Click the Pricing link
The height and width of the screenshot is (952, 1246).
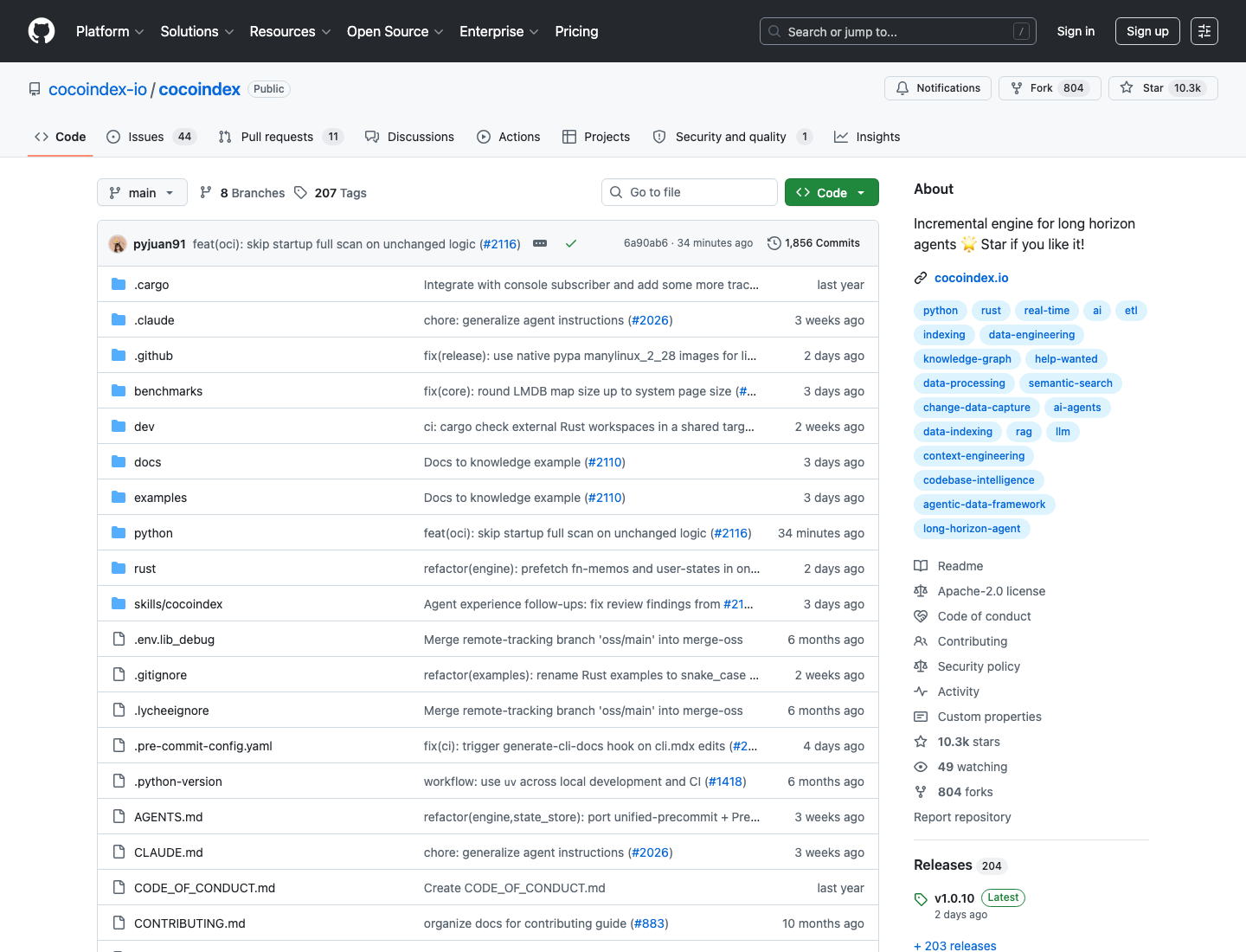[x=576, y=31]
